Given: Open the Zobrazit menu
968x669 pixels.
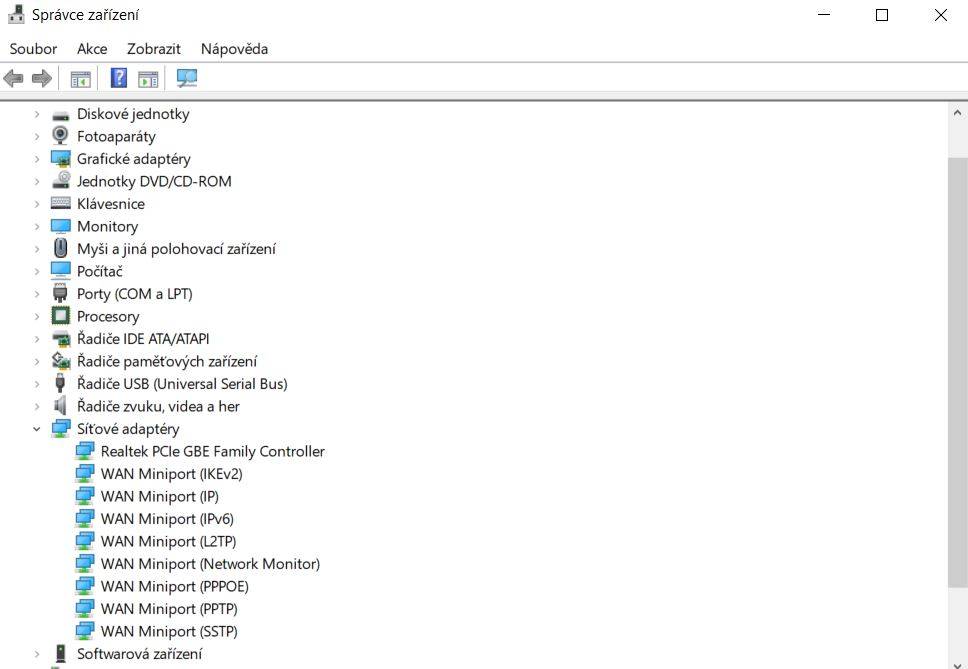Looking at the screenshot, I should 154,49.
